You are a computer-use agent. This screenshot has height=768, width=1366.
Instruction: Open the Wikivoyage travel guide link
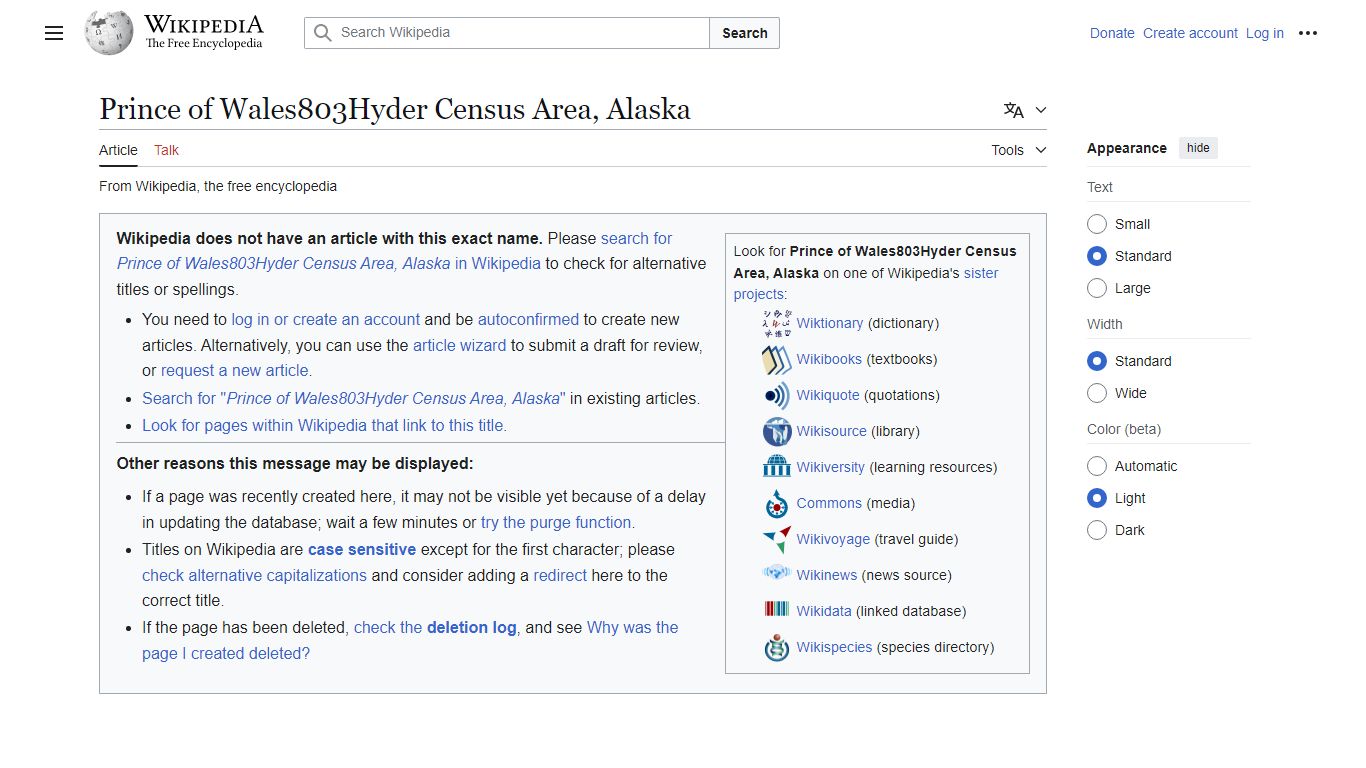833,539
